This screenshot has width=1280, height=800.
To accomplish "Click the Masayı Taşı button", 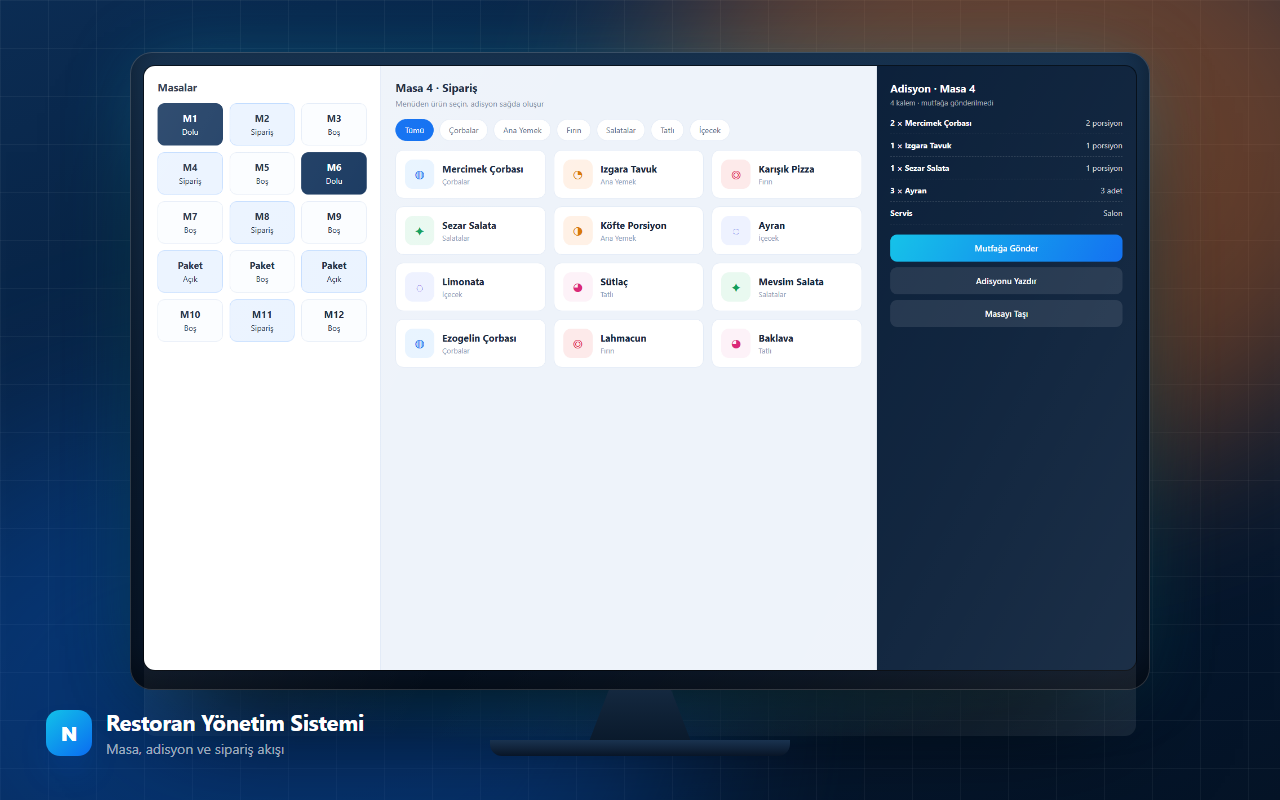I will (x=1006, y=314).
